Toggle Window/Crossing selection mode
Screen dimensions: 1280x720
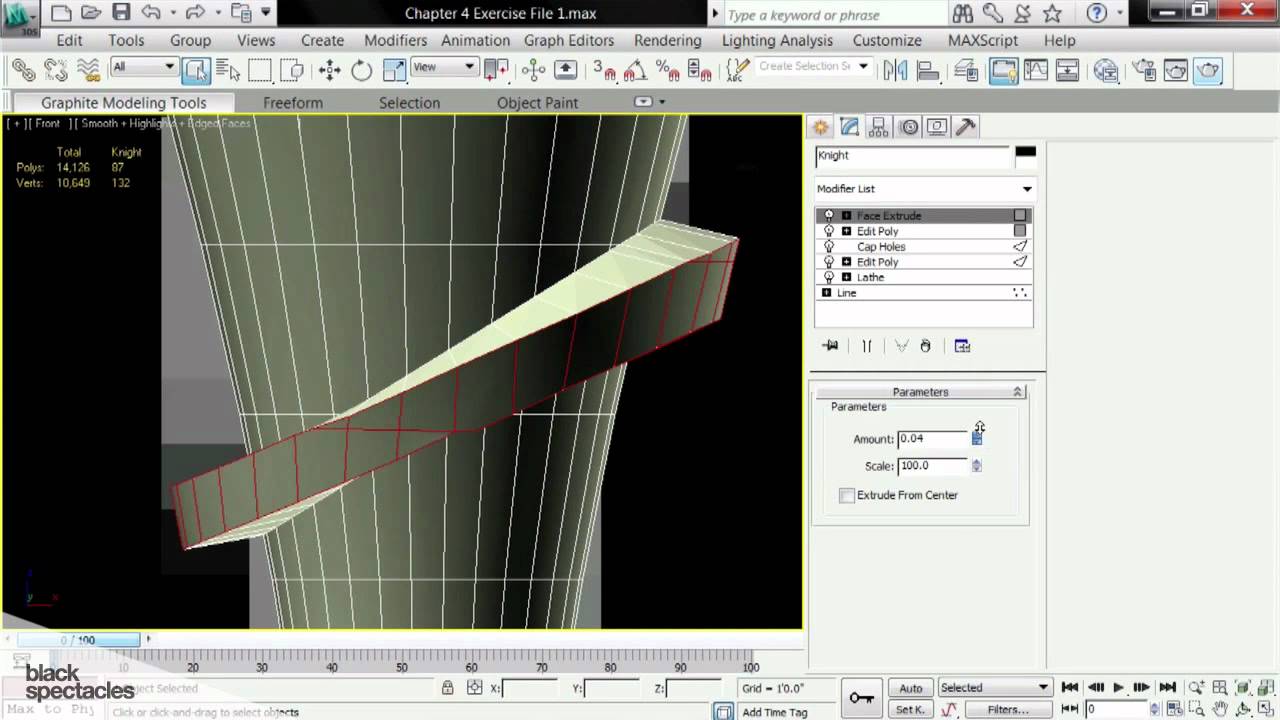292,70
